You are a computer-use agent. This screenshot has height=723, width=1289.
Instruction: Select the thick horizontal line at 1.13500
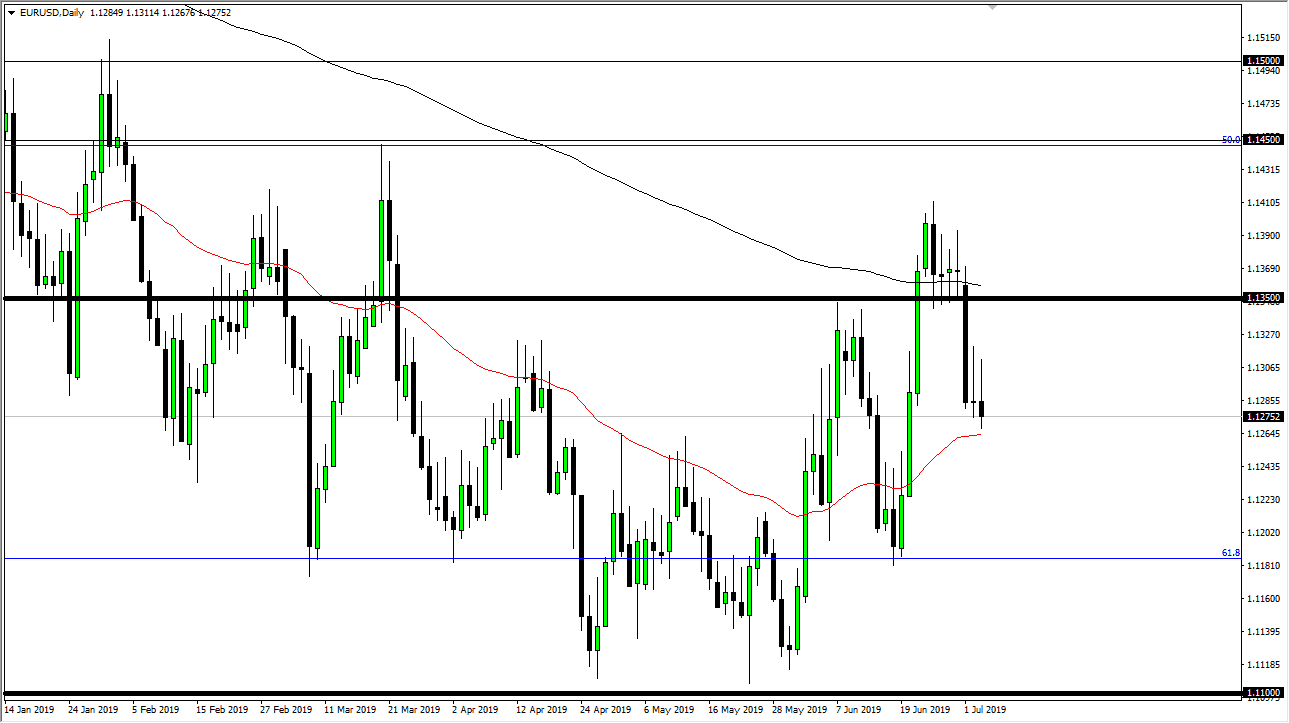click(622, 298)
